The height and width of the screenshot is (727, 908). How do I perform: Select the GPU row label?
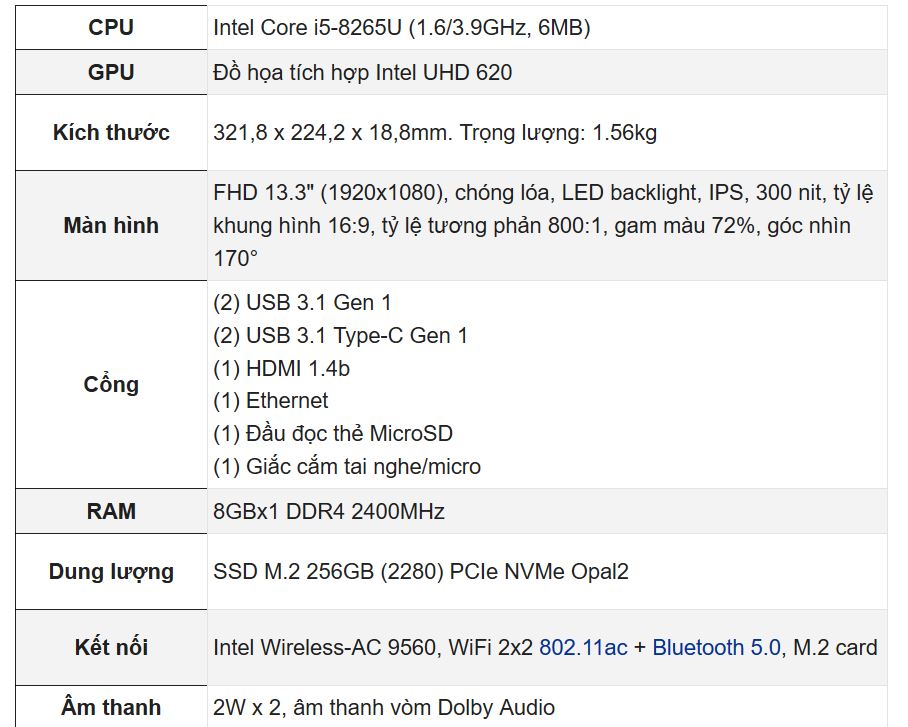point(111,72)
